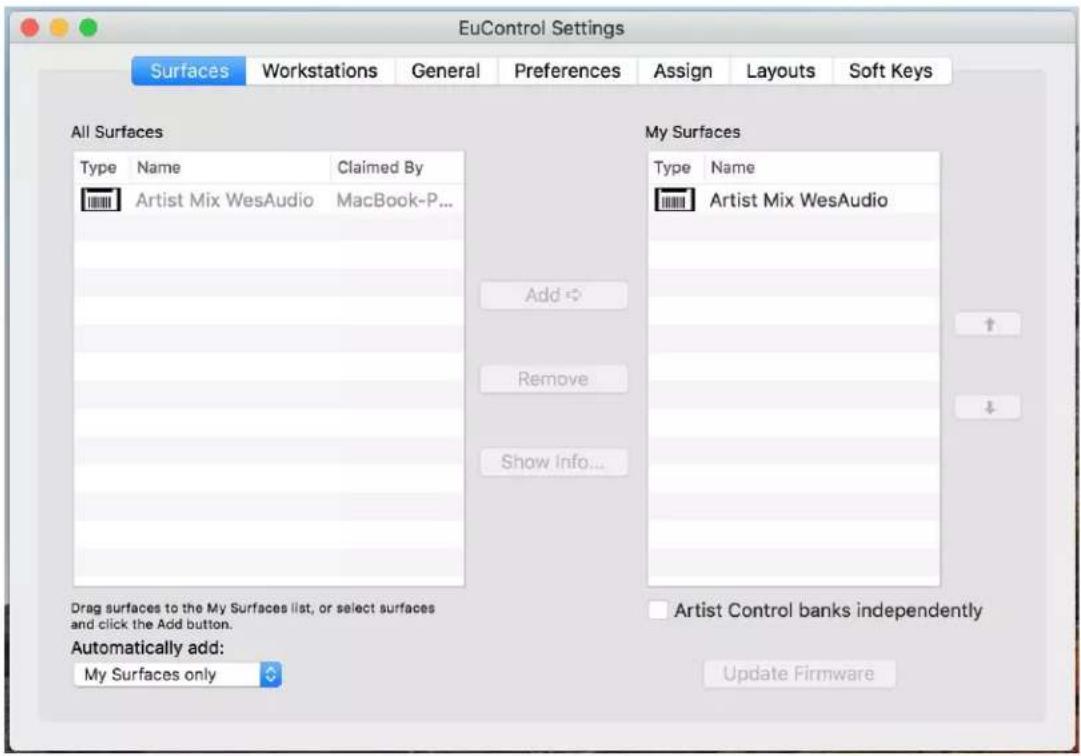The image size is (1081, 756).
Task: Click the Type column header in All Surfaces
Action: click(x=101, y=167)
